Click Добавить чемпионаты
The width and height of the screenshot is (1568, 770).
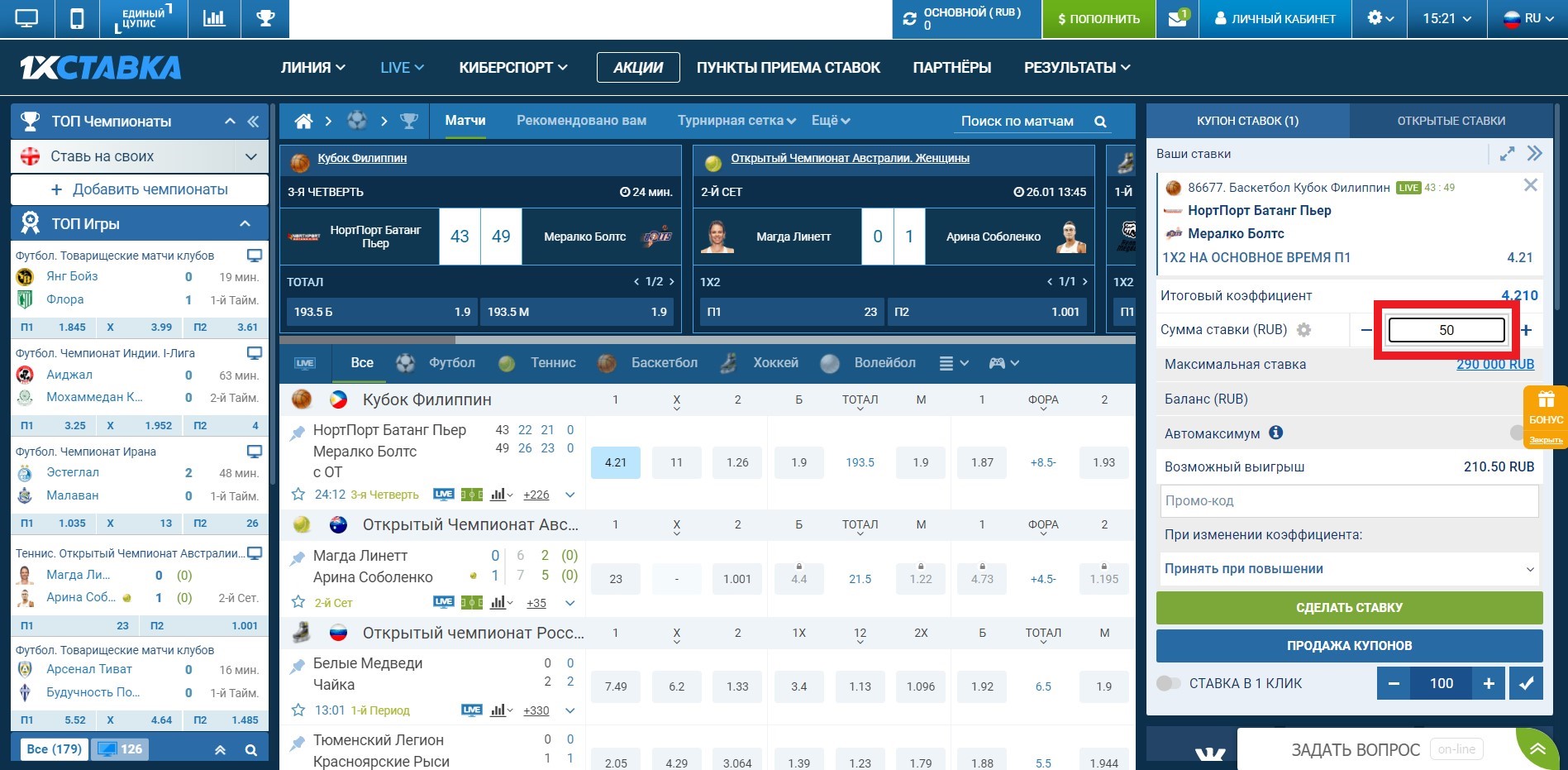tap(140, 189)
